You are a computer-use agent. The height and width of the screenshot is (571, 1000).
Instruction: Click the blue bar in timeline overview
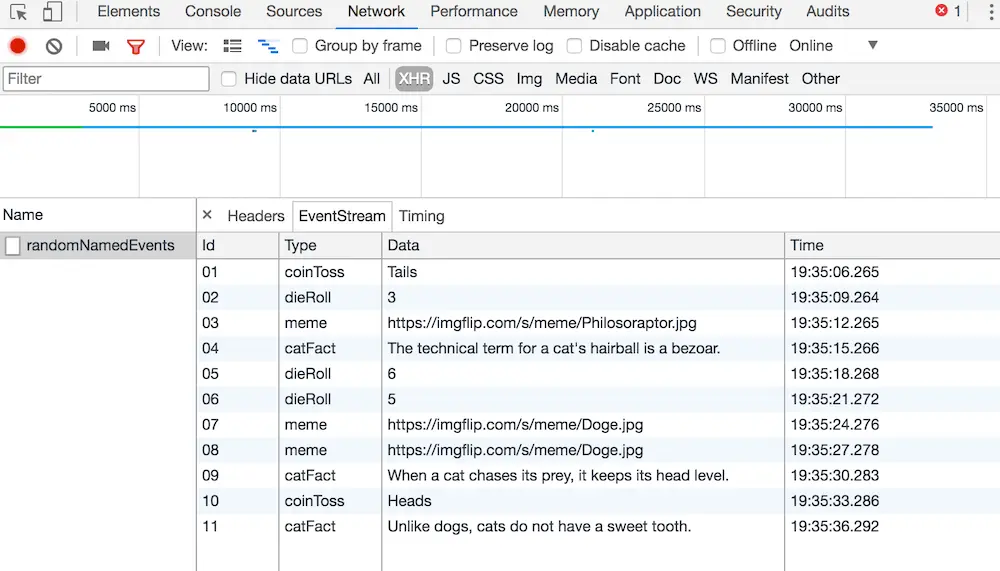507,127
